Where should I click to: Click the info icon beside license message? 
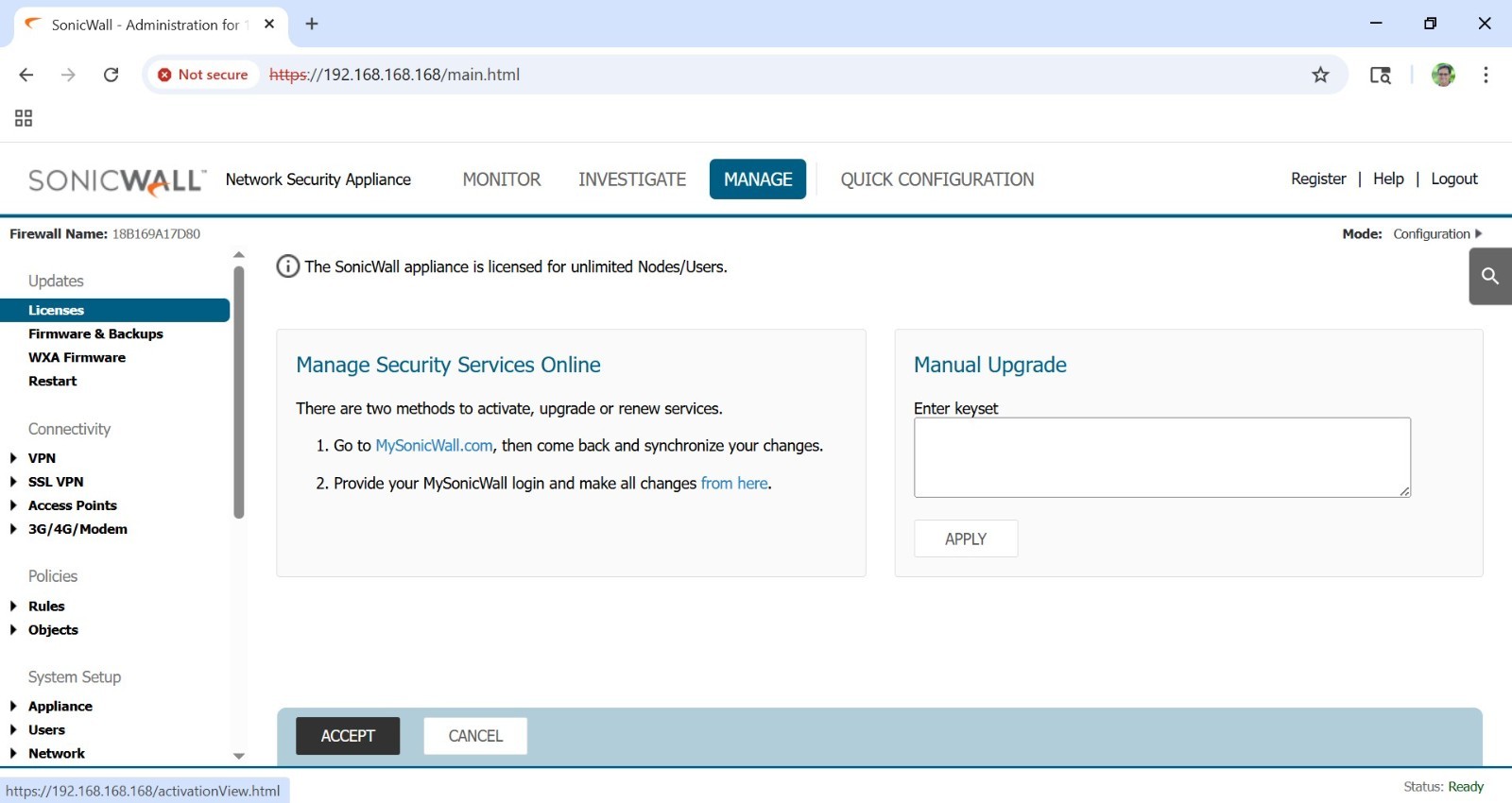click(287, 266)
